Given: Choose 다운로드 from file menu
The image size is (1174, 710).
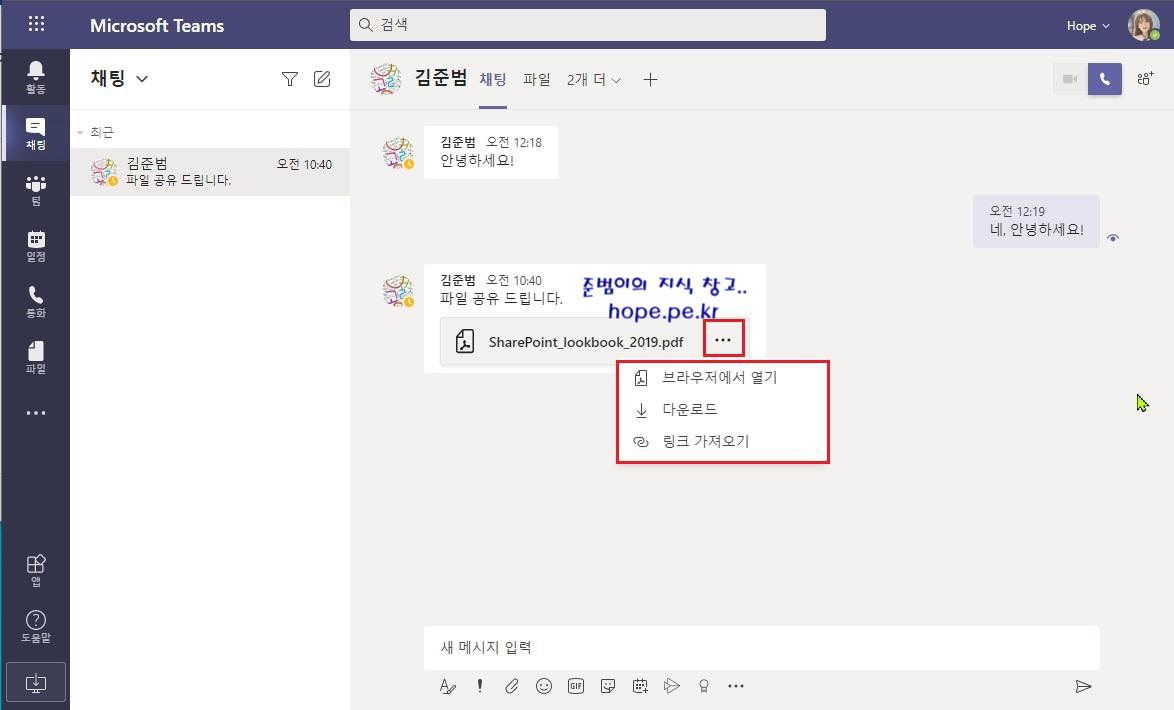Looking at the screenshot, I should (x=723, y=410).
